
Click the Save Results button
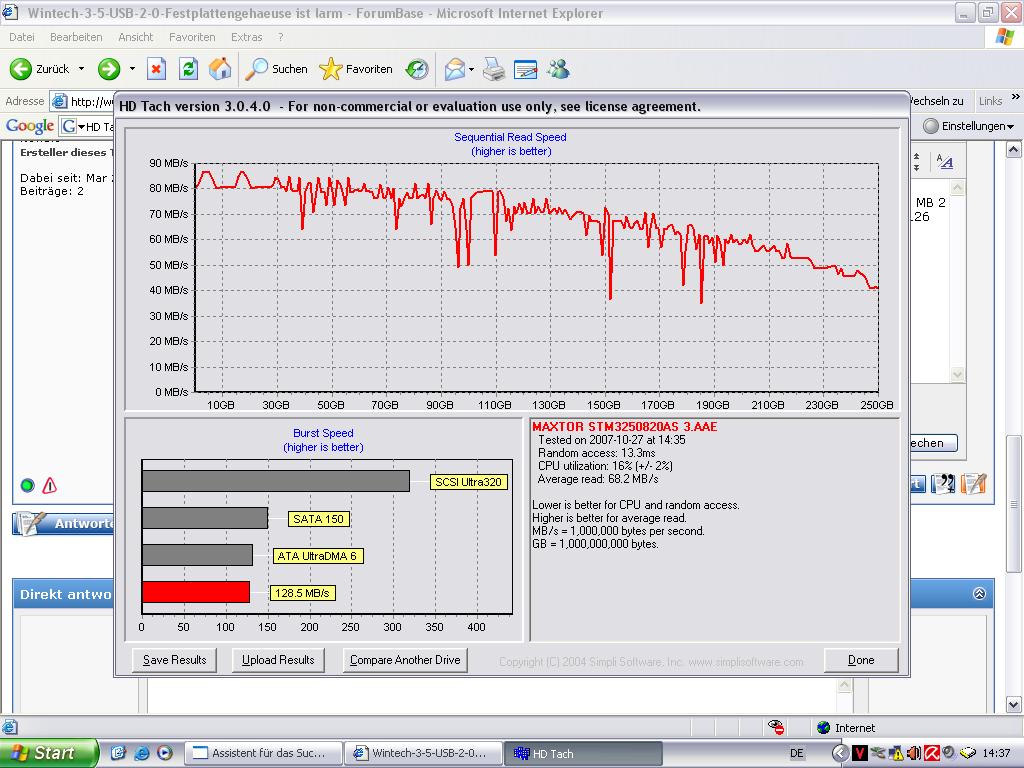(174, 660)
